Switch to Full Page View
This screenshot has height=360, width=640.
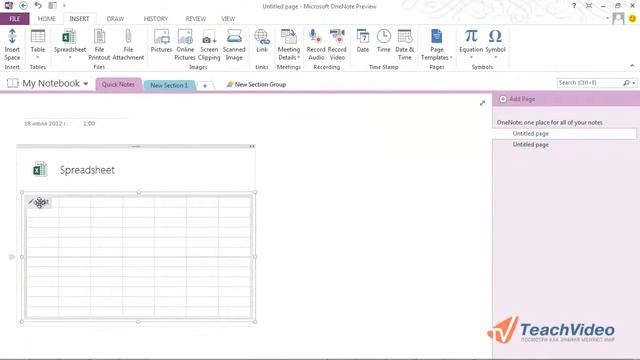coord(589,6)
